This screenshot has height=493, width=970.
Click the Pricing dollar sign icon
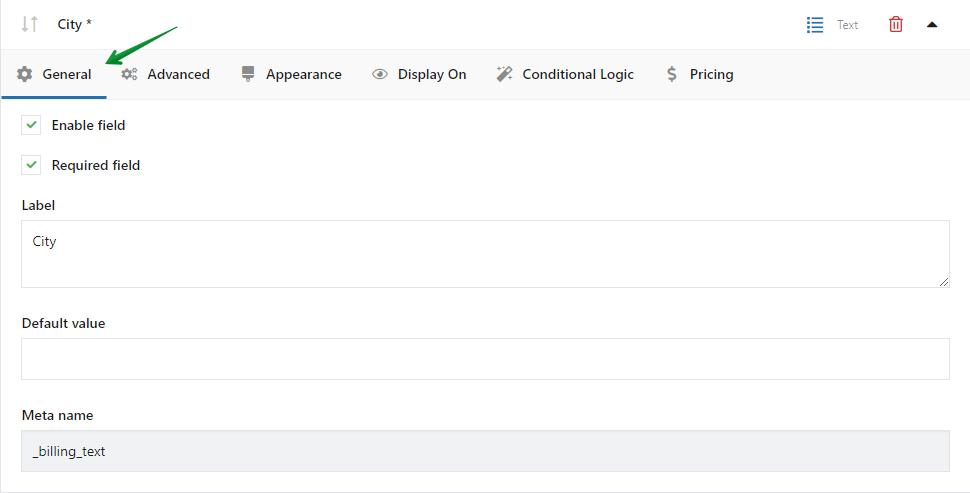pos(672,74)
